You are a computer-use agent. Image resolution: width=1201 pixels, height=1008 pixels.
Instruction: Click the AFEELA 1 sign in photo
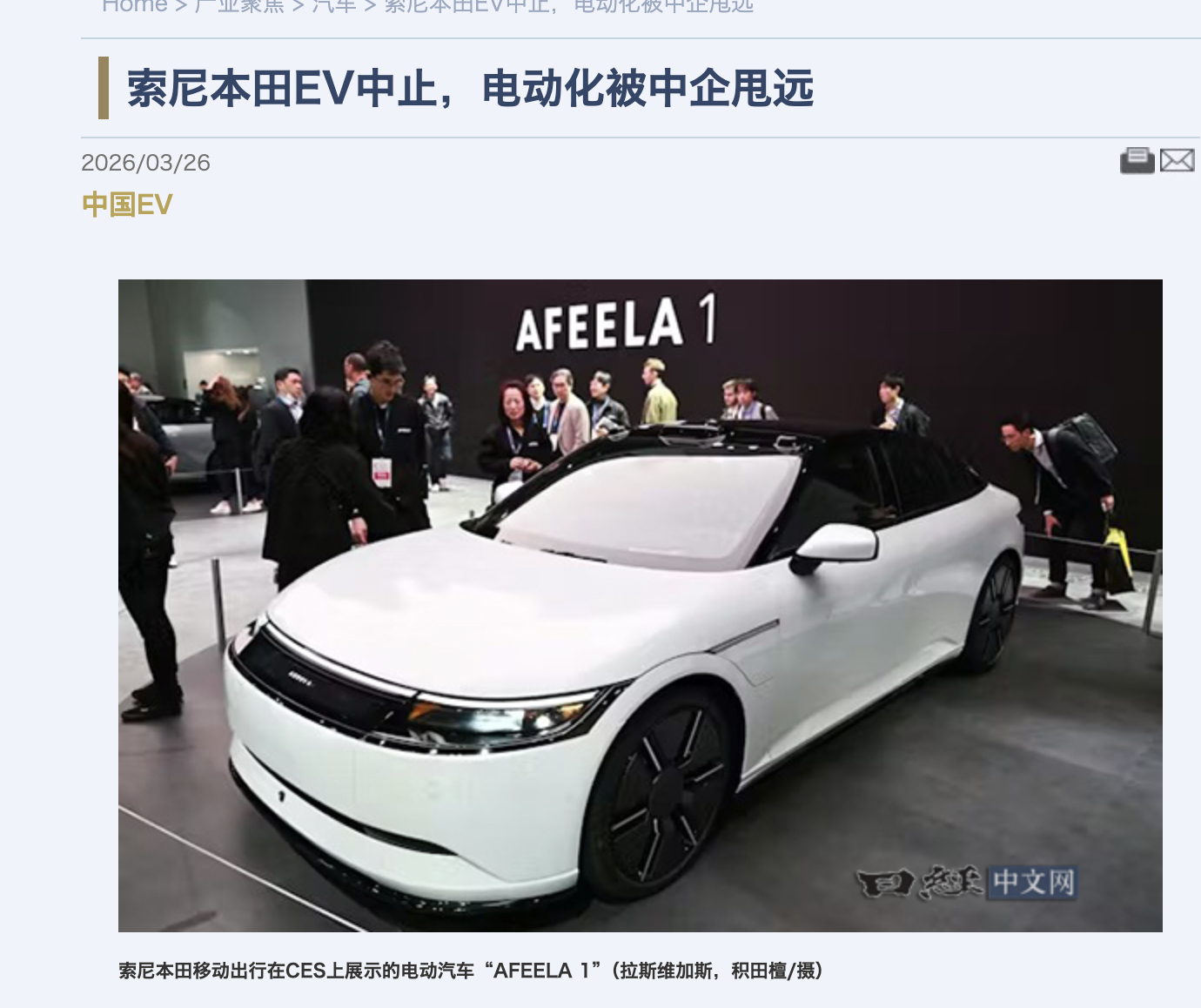(x=616, y=323)
